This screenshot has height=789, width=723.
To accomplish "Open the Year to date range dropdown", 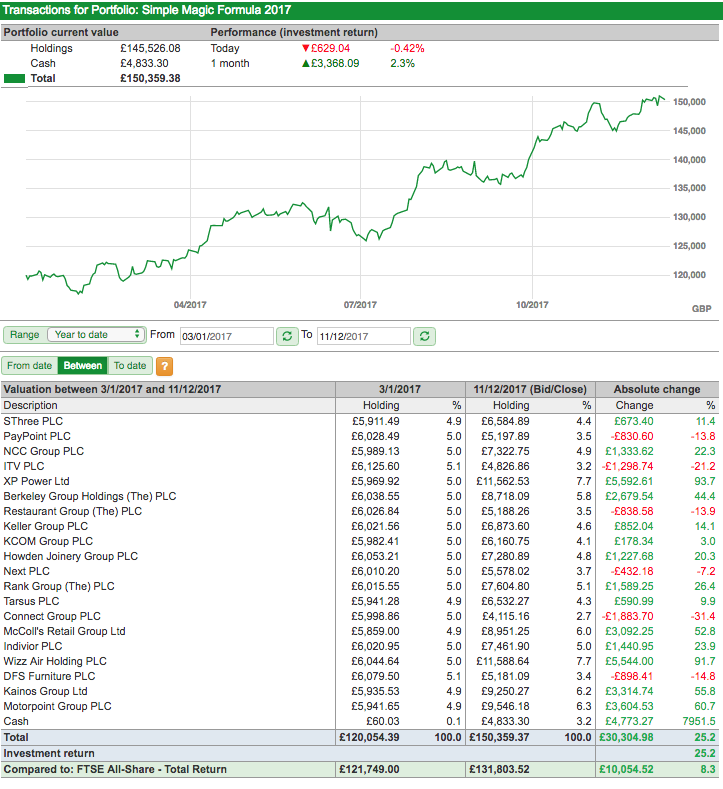I will pos(95,335).
